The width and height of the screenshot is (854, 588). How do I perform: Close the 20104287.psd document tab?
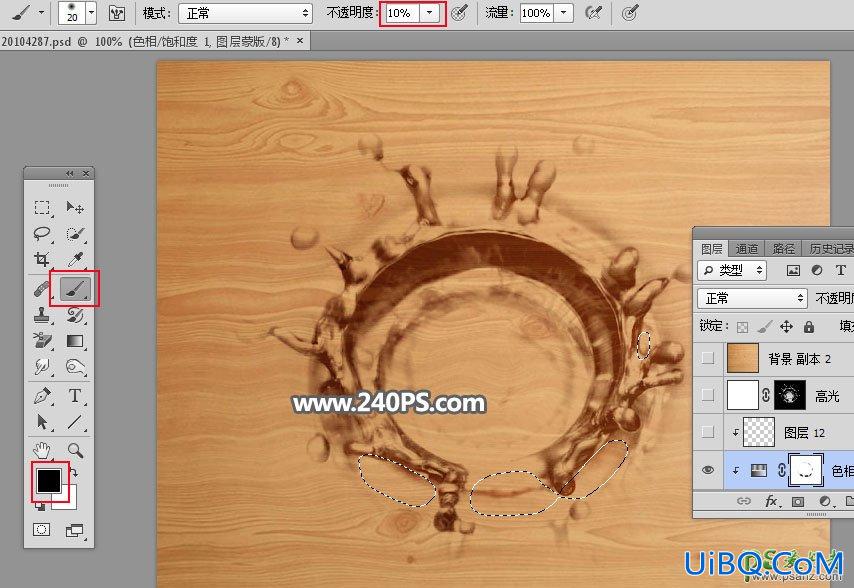pyautogui.click(x=300, y=41)
